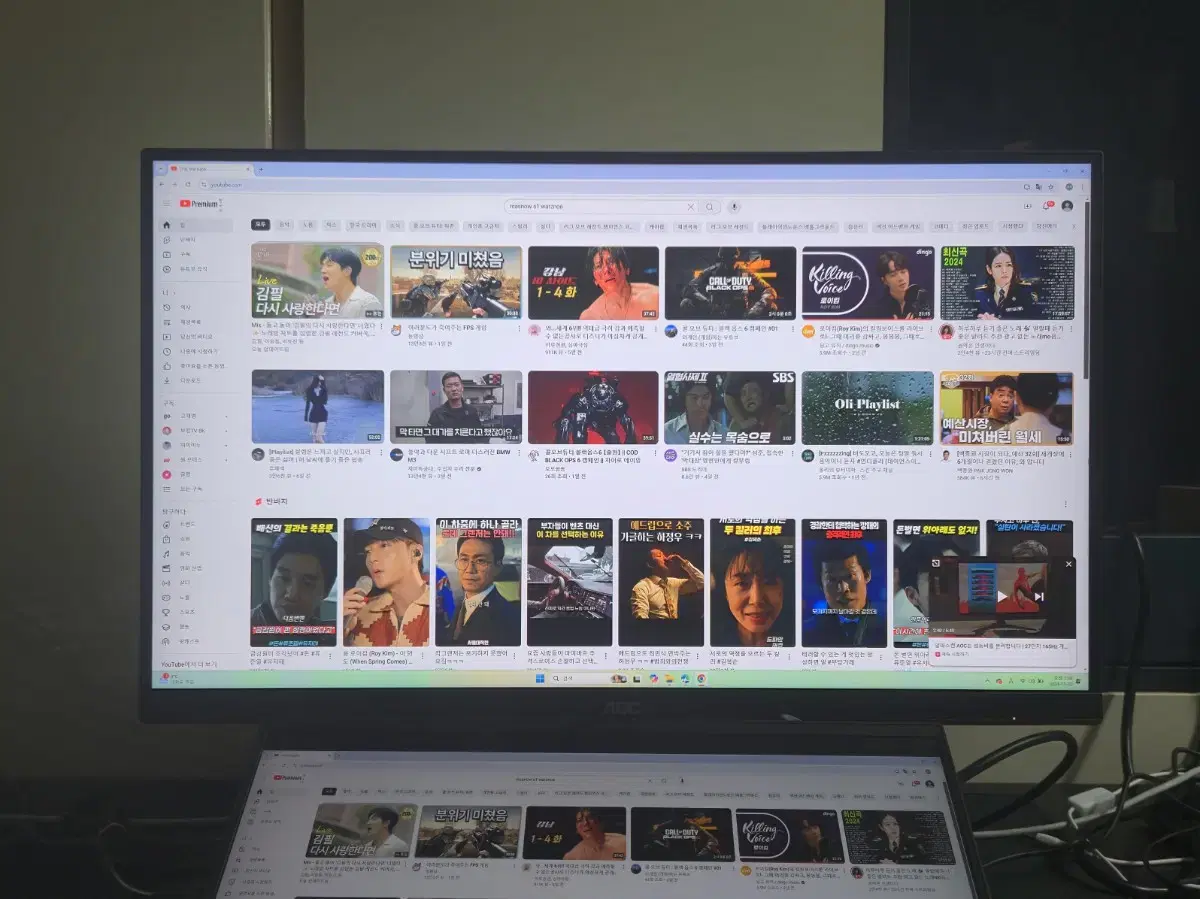Open a new Chrome tab
Screen dimensions: 1200x899
pyautogui.click(x=260, y=169)
